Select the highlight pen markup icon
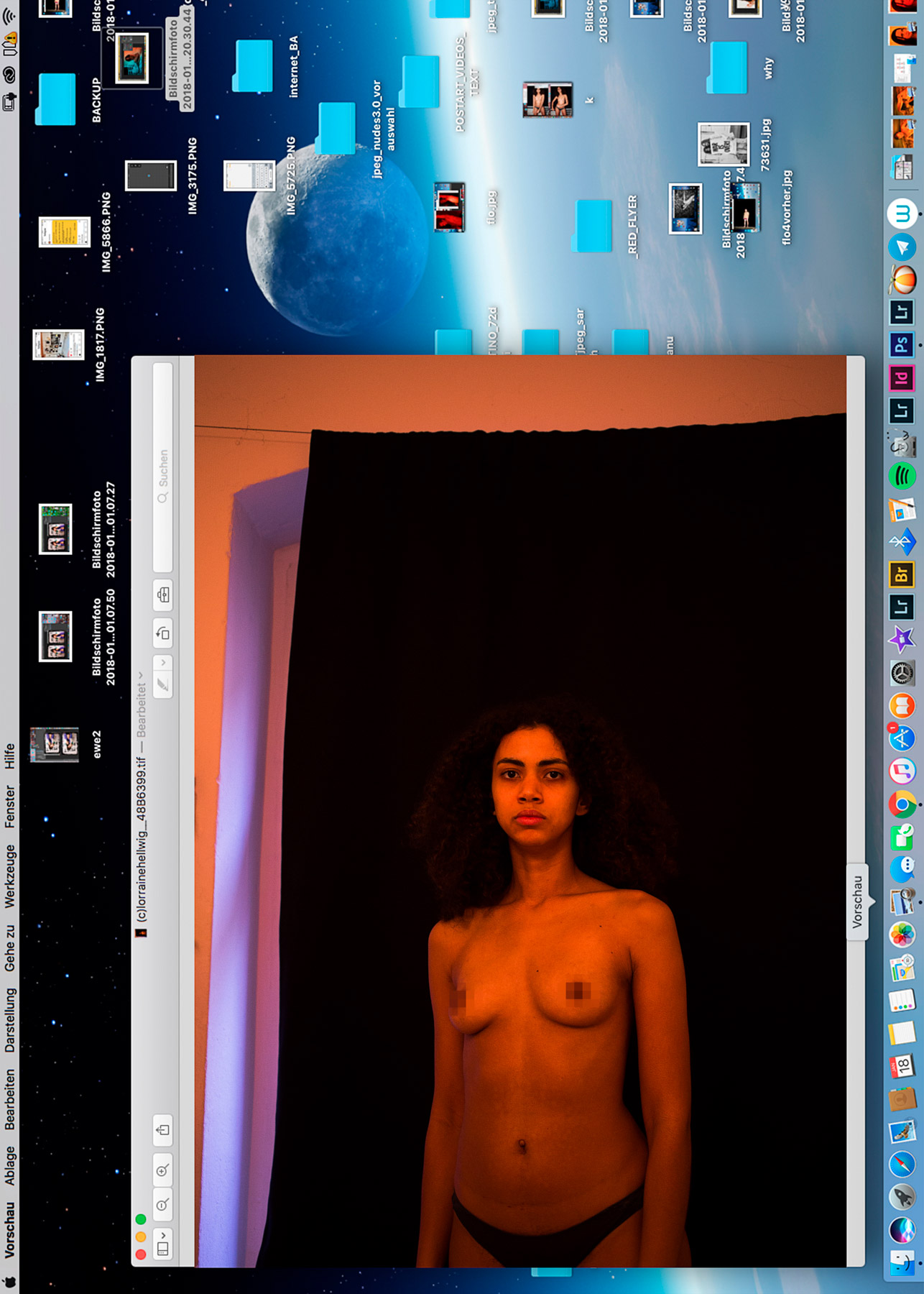The image size is (924, 1294). 163,684
